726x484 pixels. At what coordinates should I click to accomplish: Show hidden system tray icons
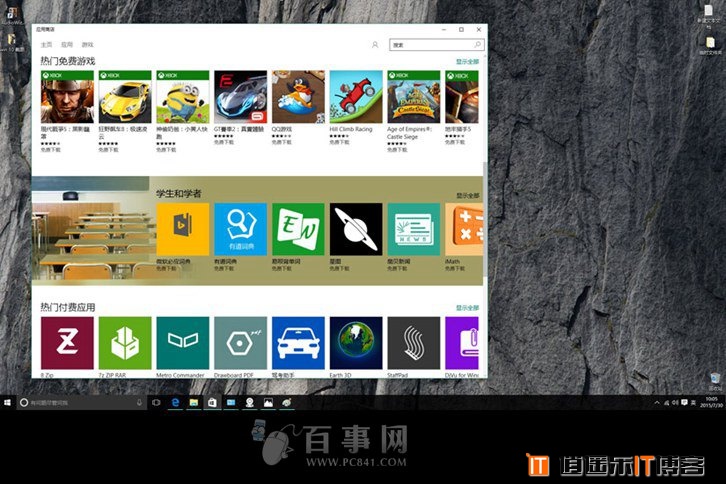tap(657, 403)
